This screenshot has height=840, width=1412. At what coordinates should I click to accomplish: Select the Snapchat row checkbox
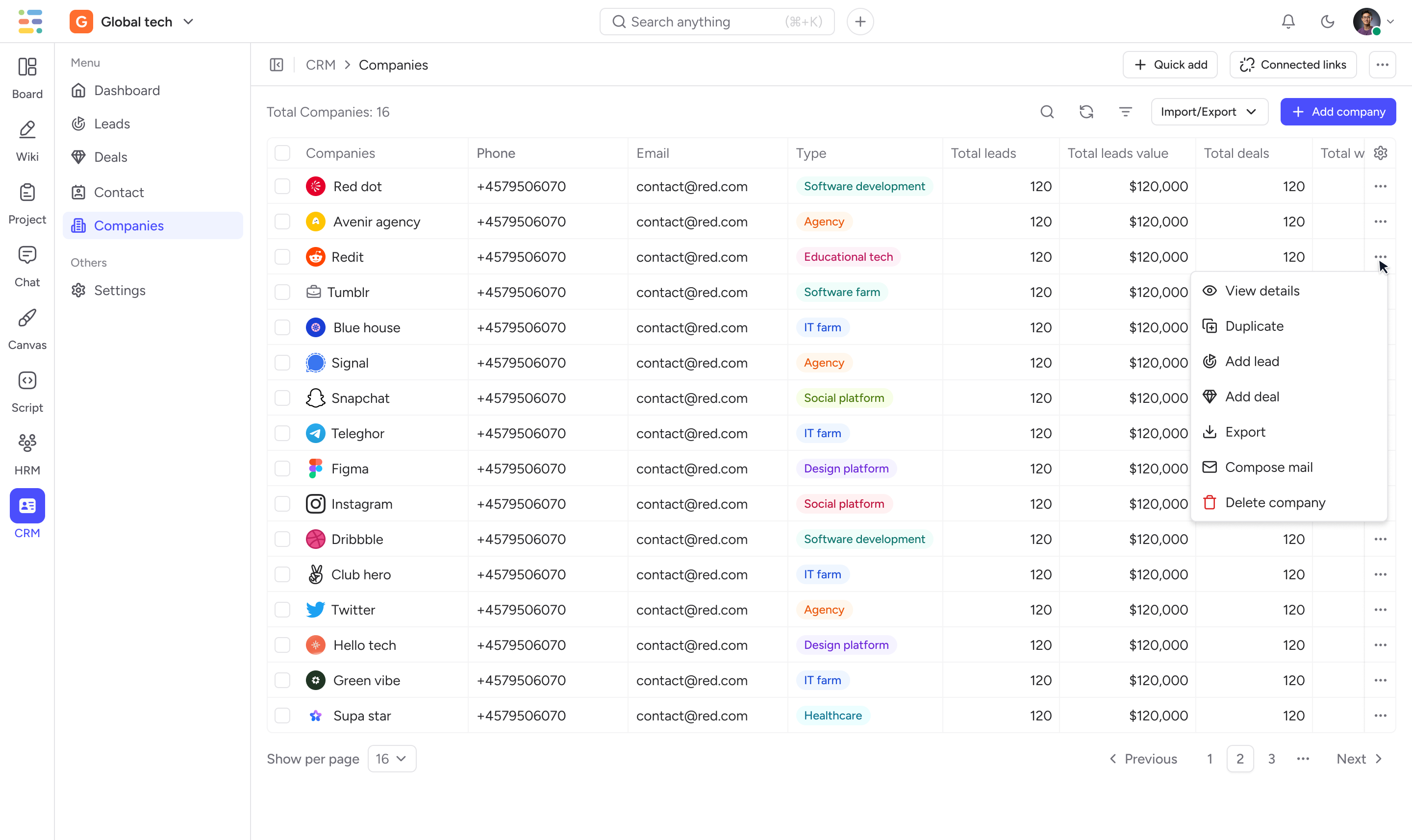[282, 398]
